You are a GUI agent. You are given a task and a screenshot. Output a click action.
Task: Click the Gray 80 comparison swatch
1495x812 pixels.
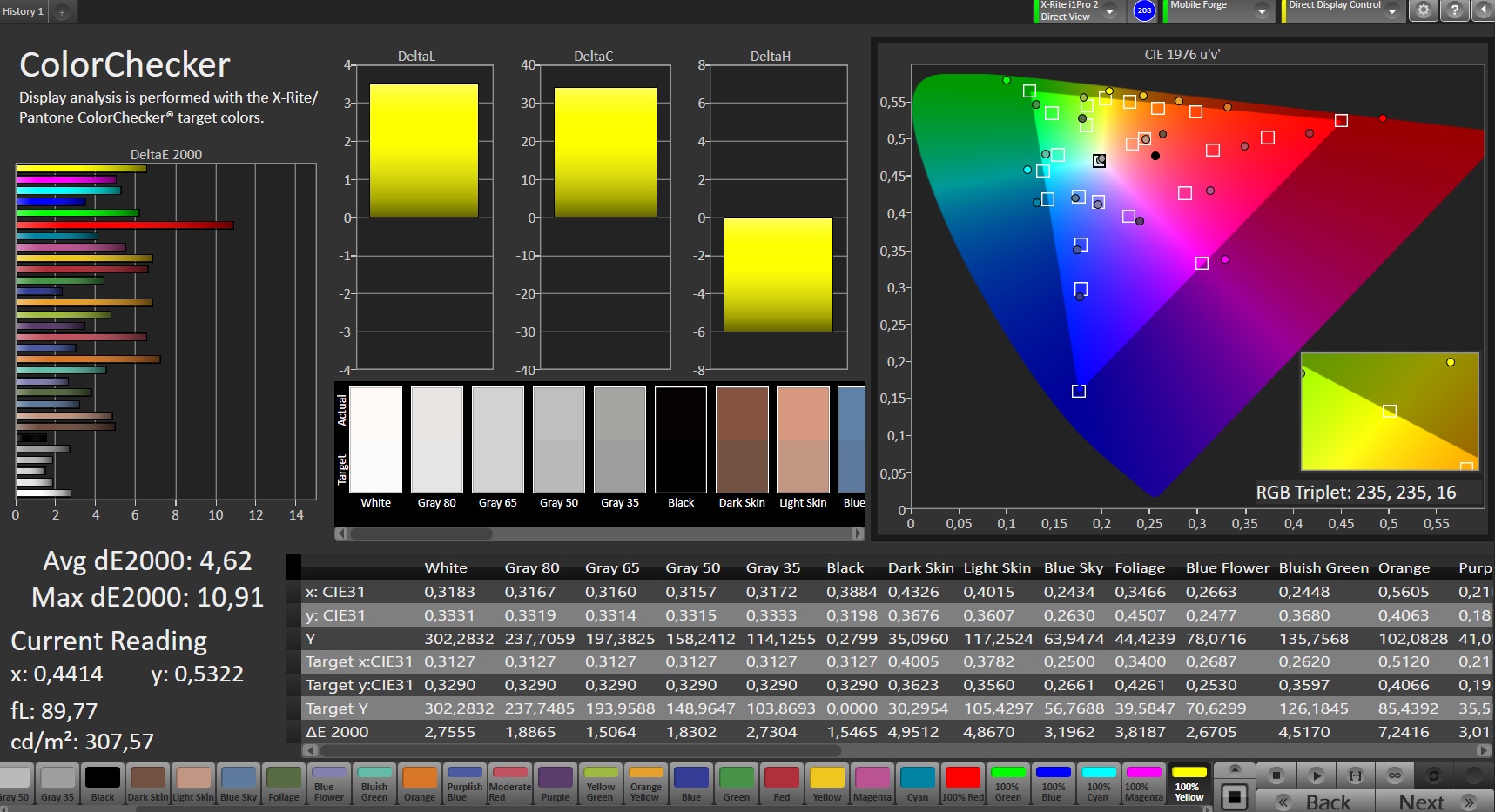tap(436, 440)
